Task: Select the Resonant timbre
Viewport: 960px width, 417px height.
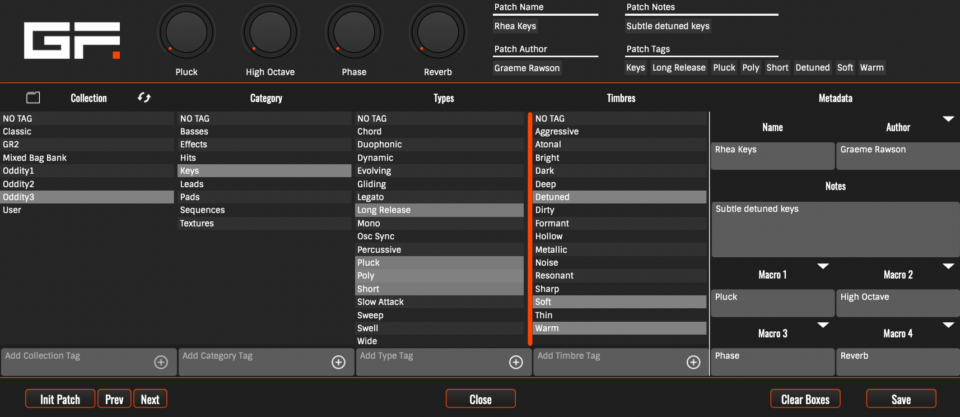Action: (x=620, y=276)
